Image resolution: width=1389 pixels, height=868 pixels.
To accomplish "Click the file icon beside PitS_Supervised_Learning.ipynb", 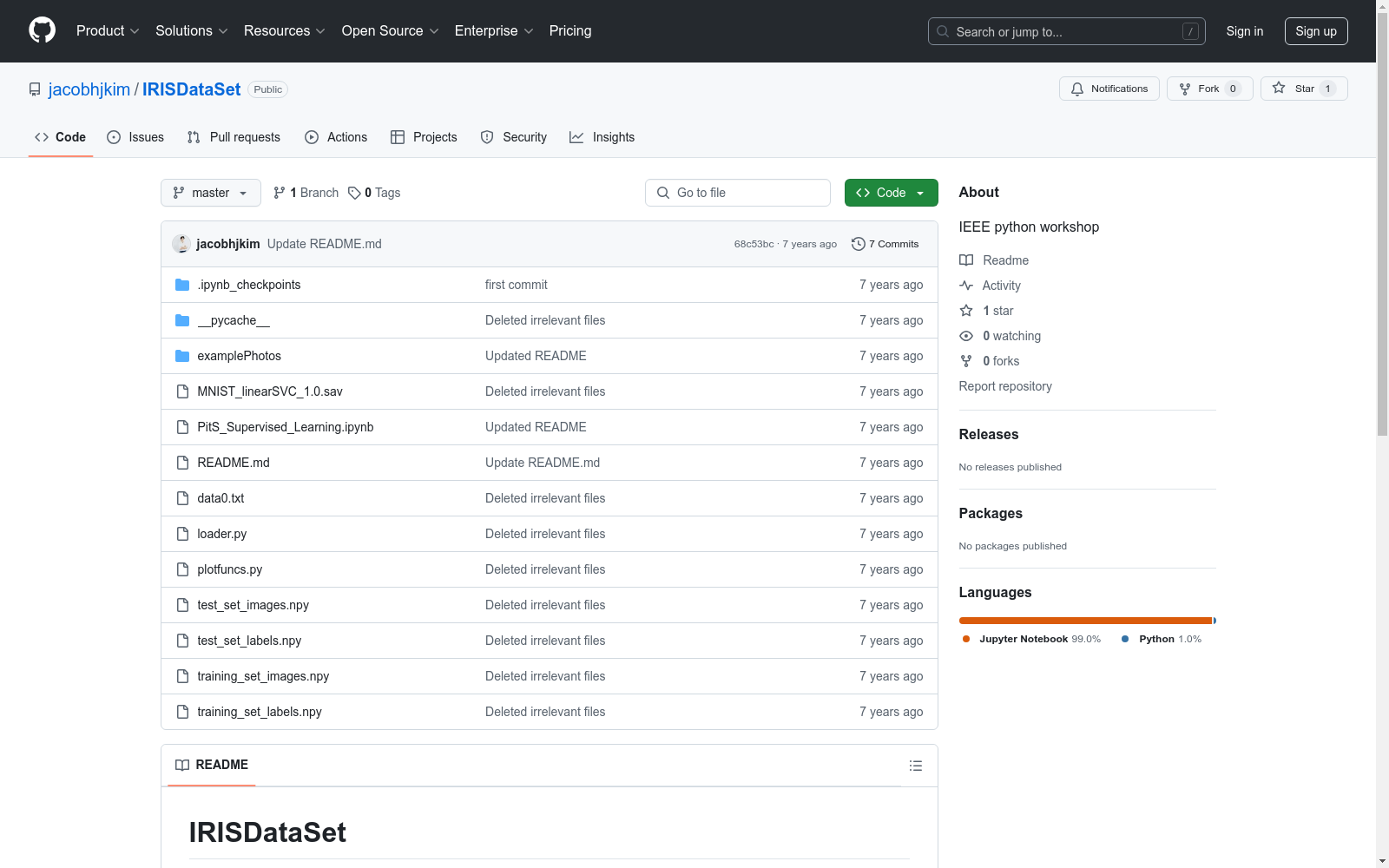I will [x=182, y=427].
